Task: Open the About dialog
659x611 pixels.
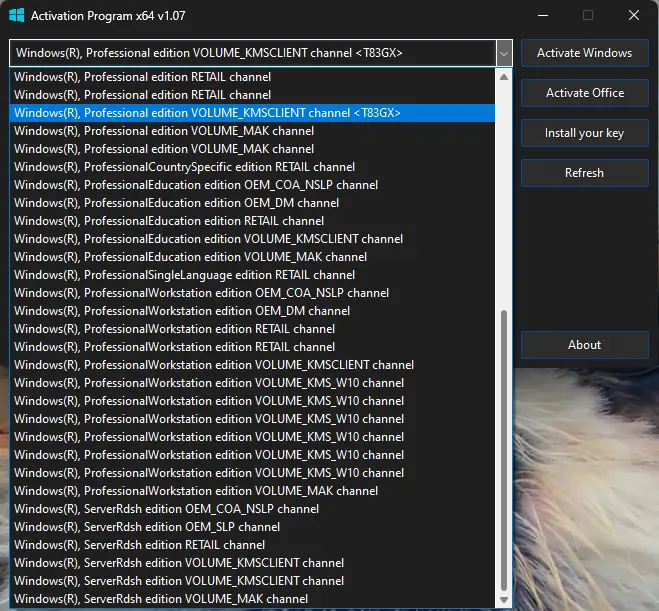Action: [585, 345]
